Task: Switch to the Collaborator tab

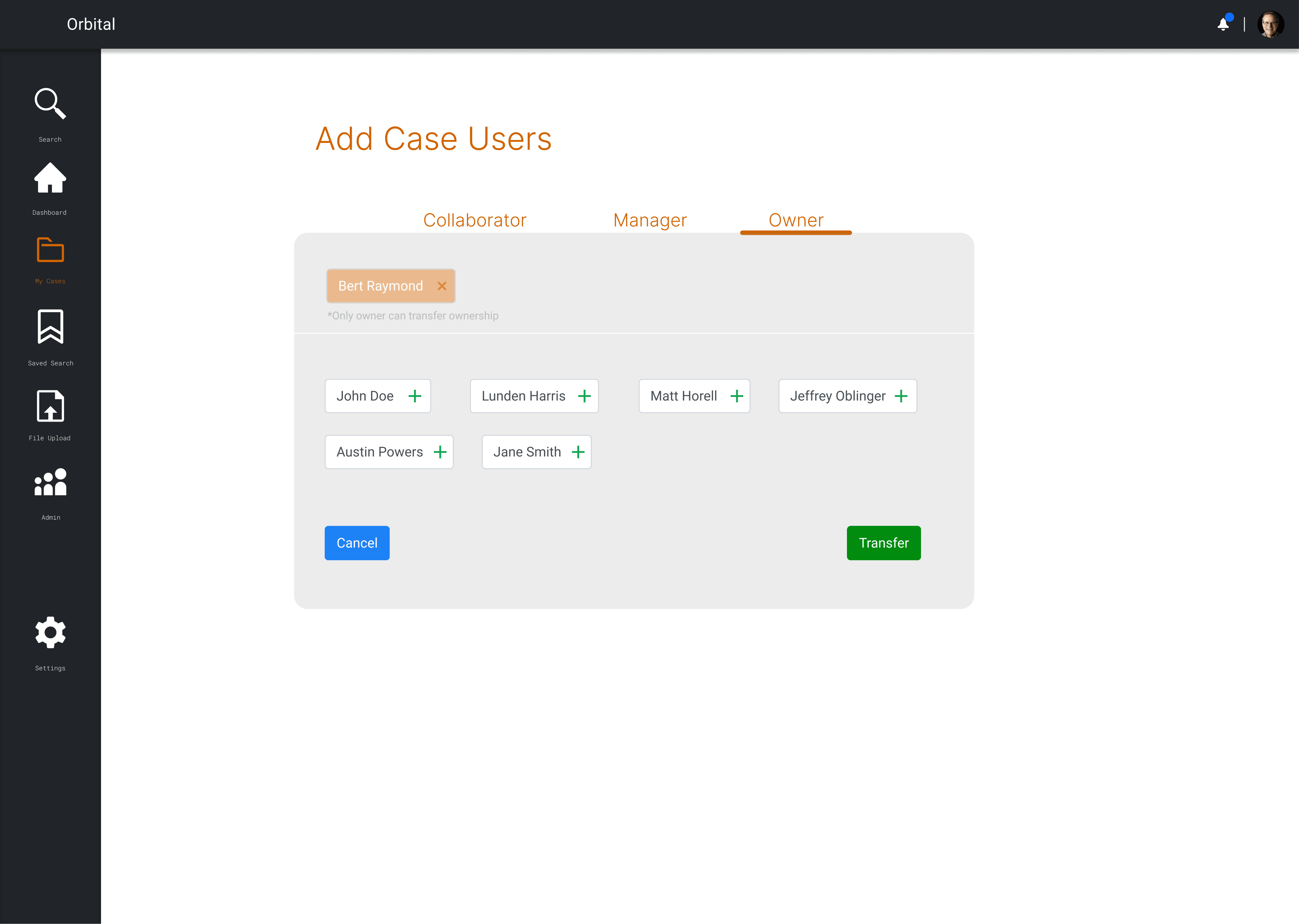Action: [474, 220]
